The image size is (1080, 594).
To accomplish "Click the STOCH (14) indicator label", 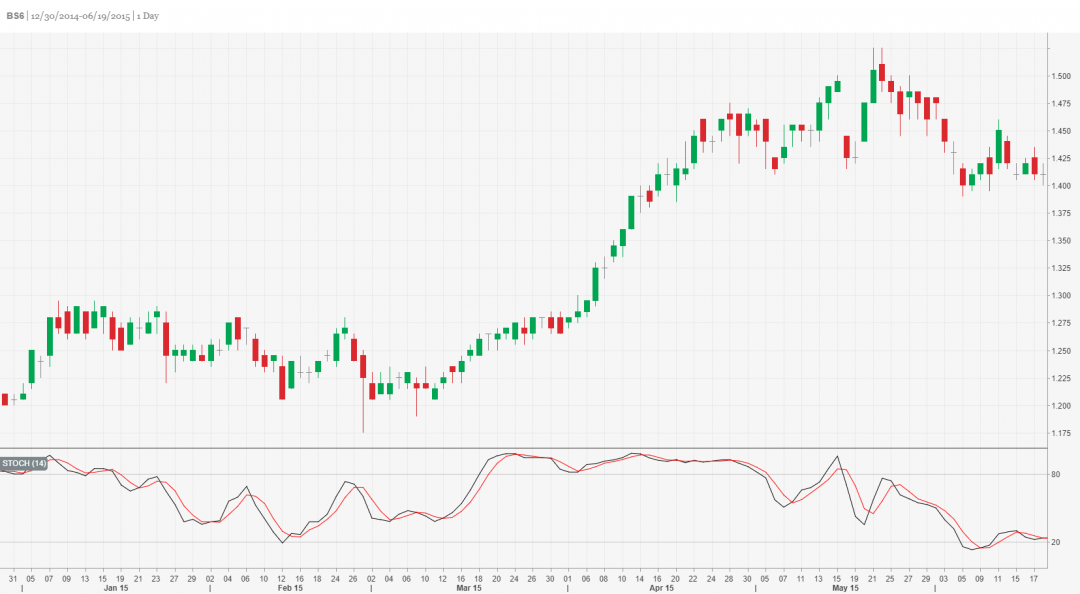I will [23, 462].
